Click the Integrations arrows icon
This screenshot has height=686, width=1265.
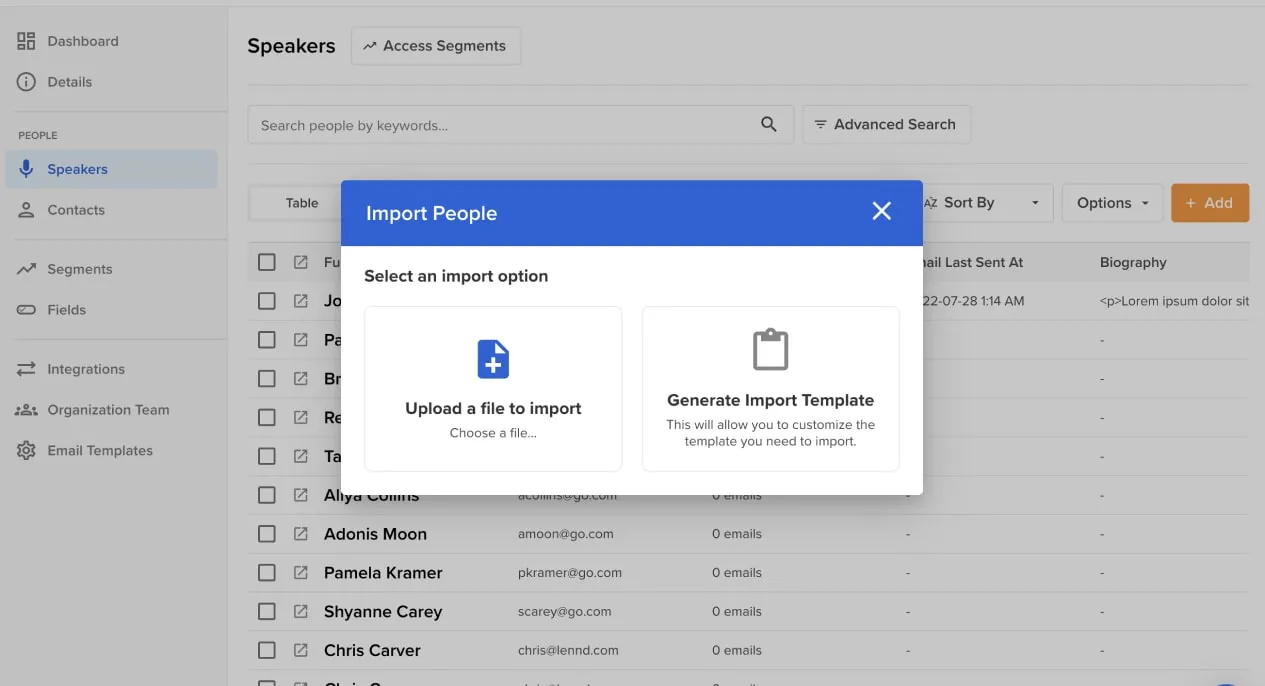click(26, 369)
